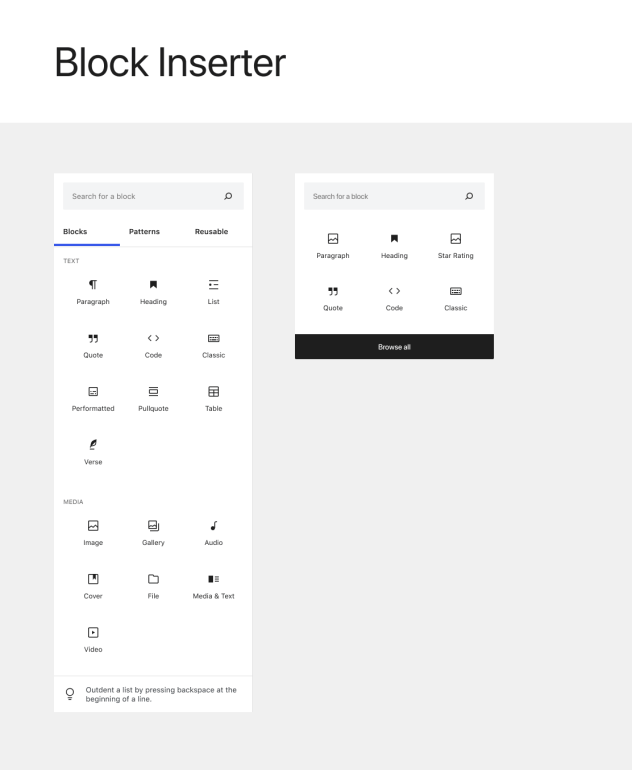Insert the Performatted block
Image resolution: width=632 pixels, height=770 pixels.
coord(93,399)
